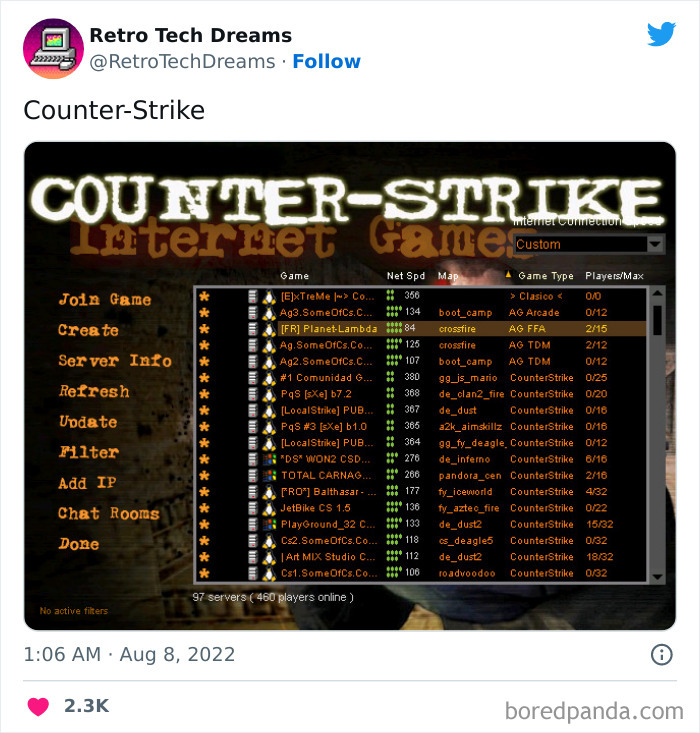
Task: Click the Twitter bird logo
Action: [661, 34]
